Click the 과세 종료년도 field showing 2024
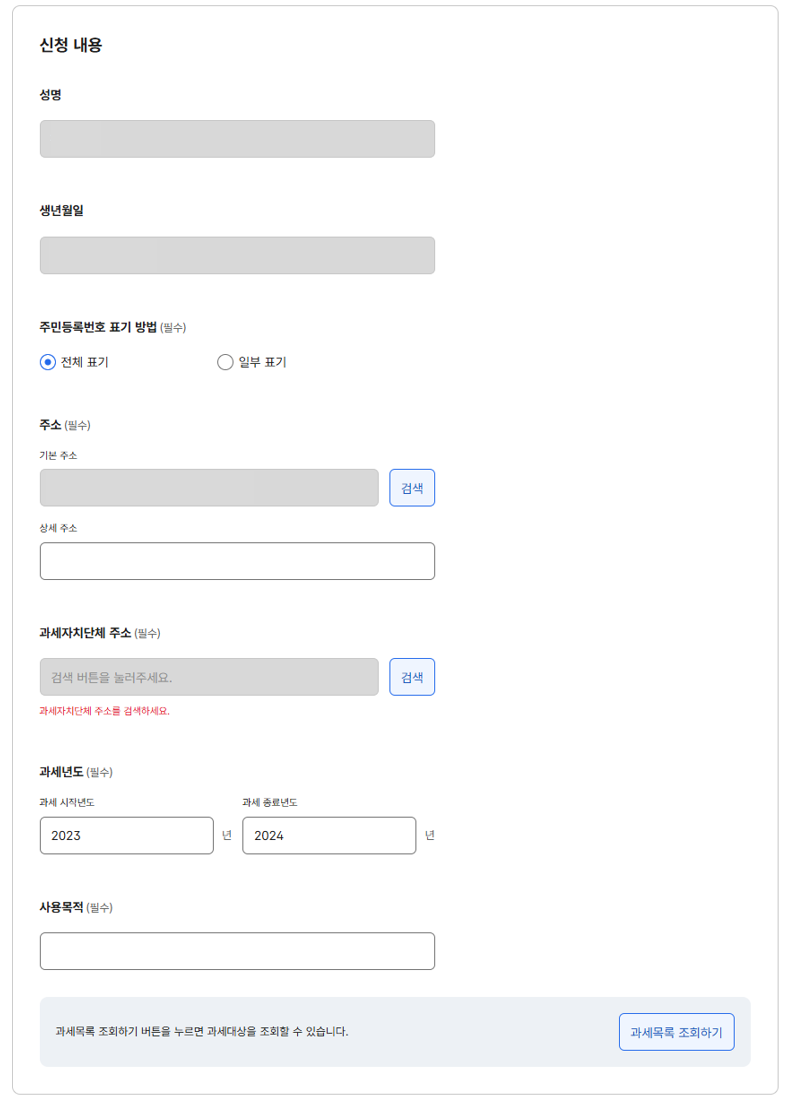This screenshot has height=1104, width=789. [x=329, y=835]
